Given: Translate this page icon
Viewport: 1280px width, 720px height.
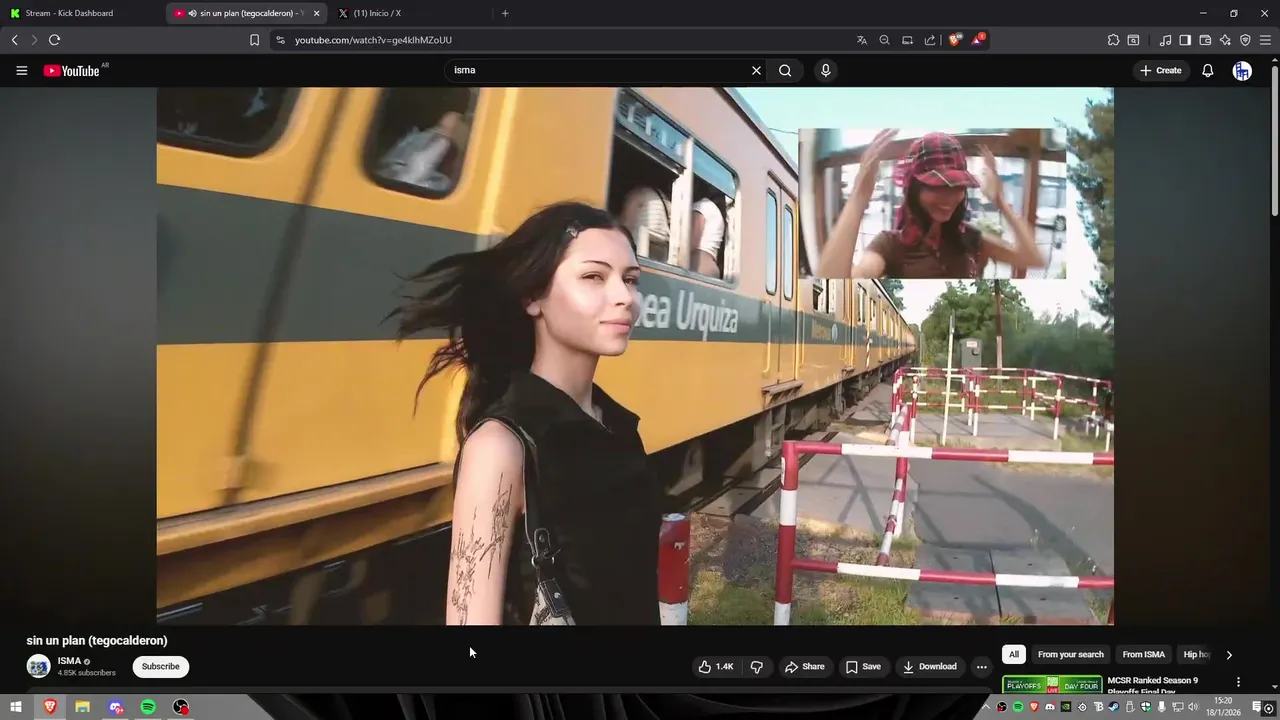Looking at the screenshot, I should pos(862,40).
